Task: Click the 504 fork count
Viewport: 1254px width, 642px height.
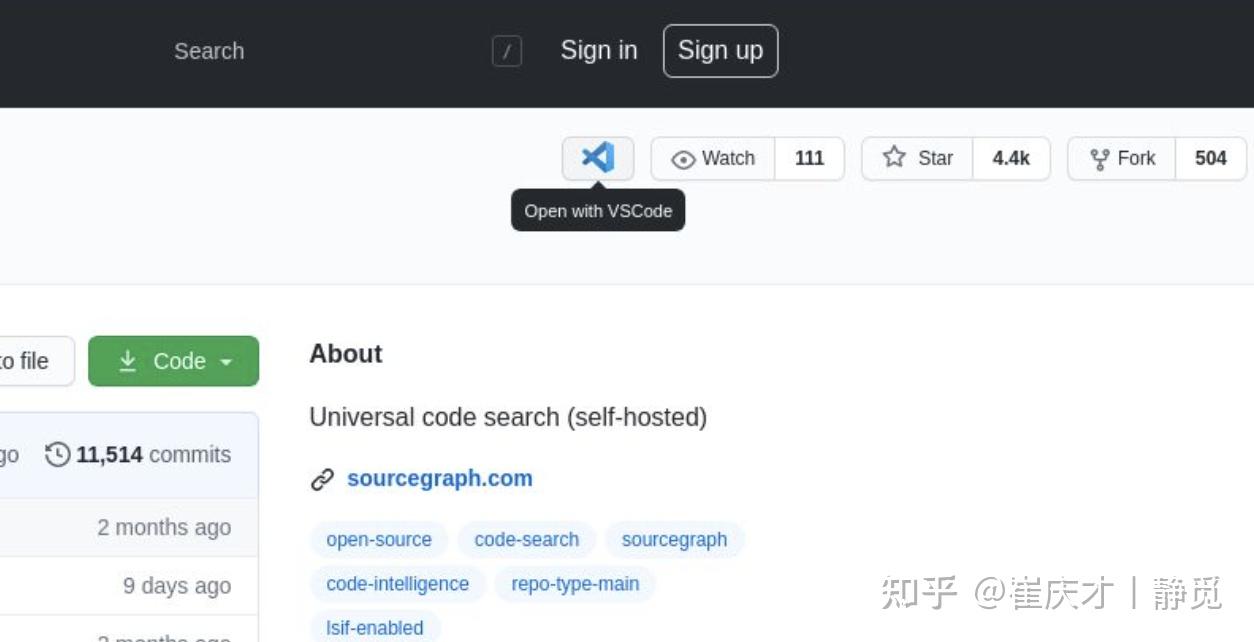Action: click(1211, 157)
